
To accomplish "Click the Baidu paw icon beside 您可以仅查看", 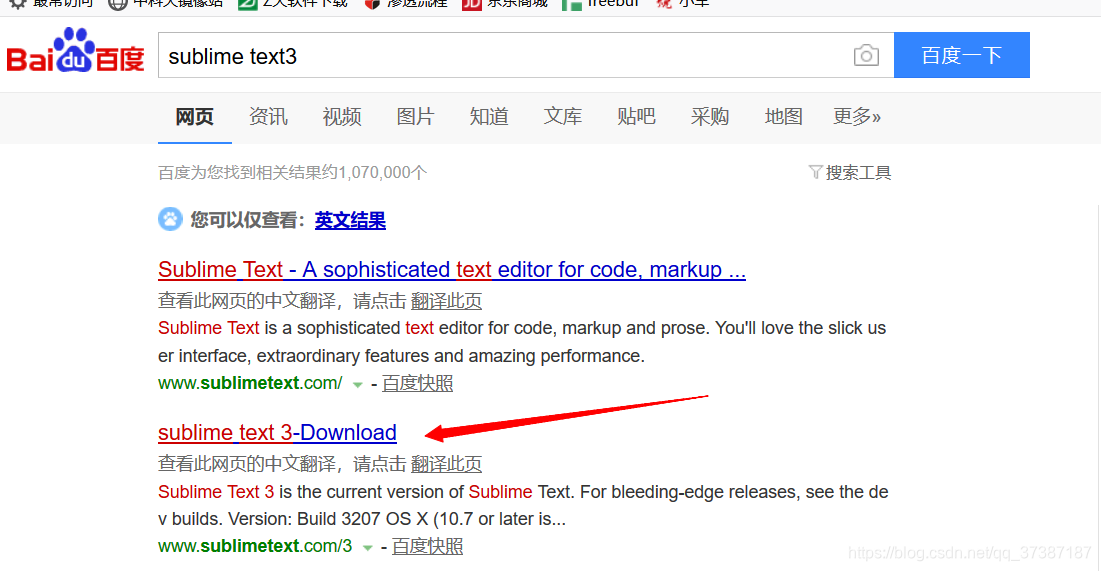I will pos(170,219).
